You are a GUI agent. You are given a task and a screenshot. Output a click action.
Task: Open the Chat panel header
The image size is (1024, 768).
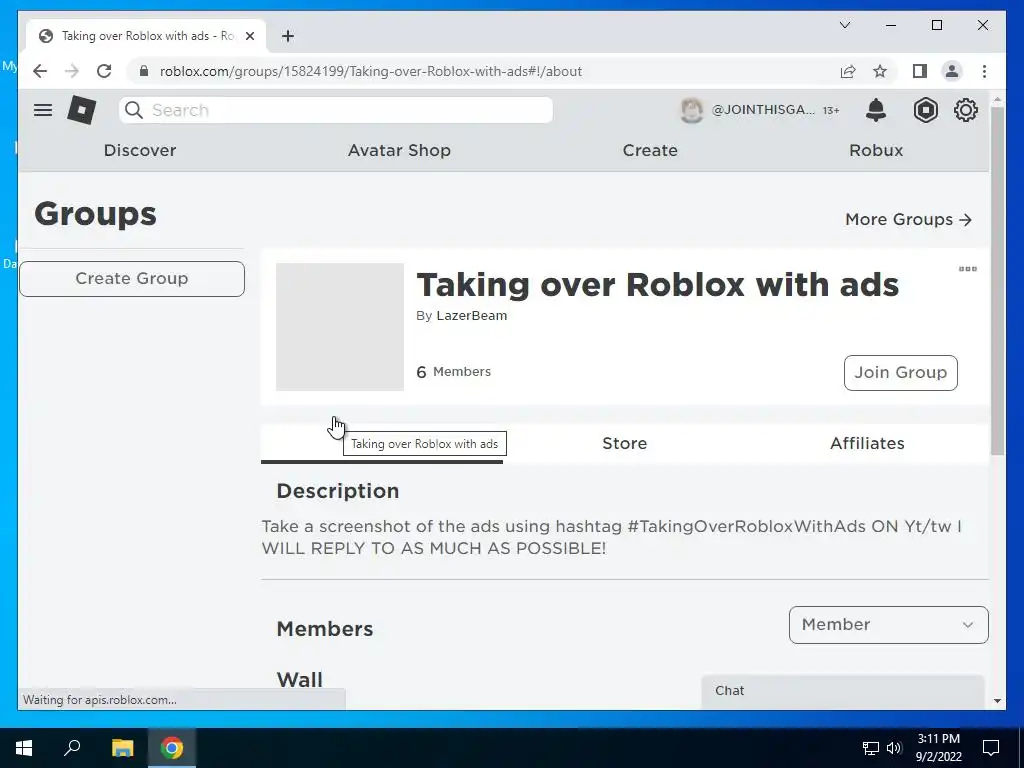point(842,691)
